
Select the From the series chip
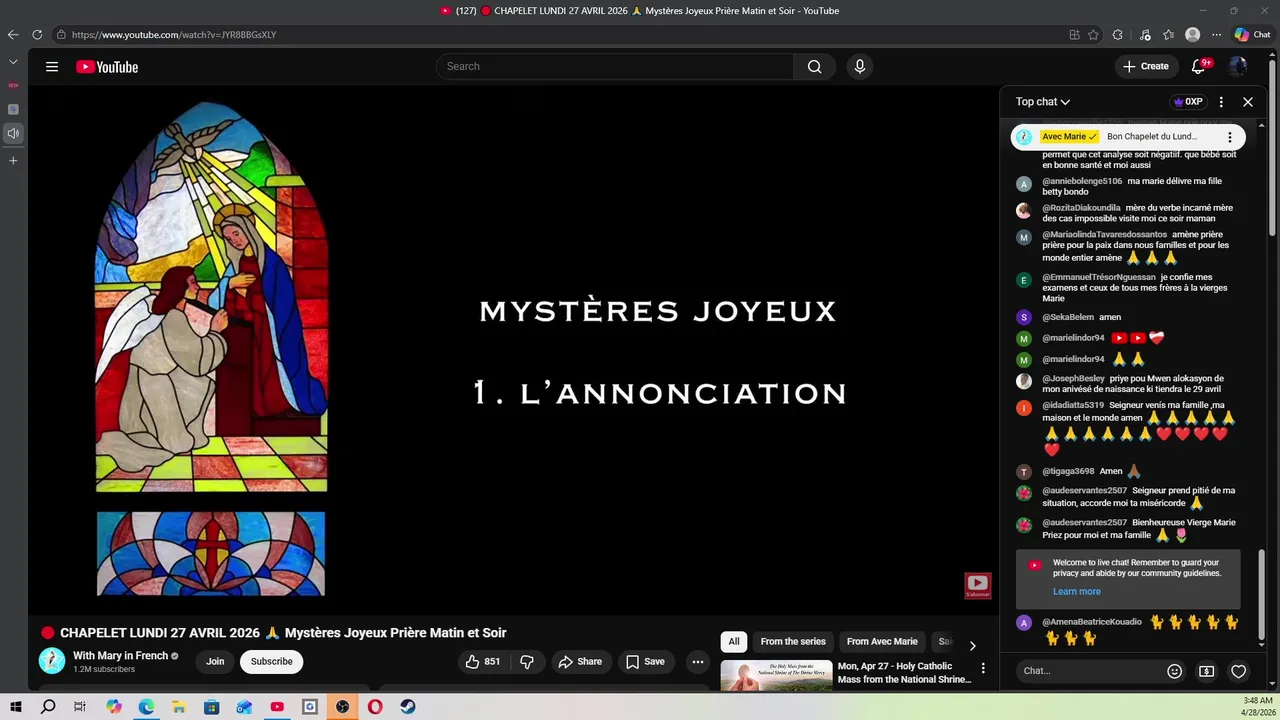click(x=793, y=642)
